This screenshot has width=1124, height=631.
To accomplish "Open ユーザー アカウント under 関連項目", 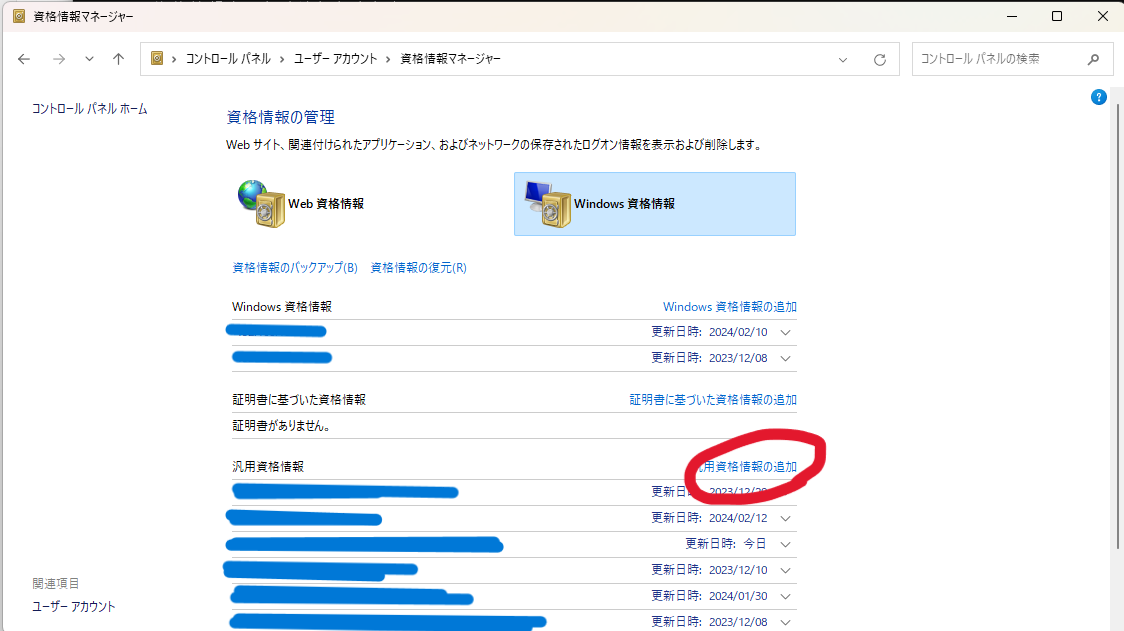I will point(74,607).
